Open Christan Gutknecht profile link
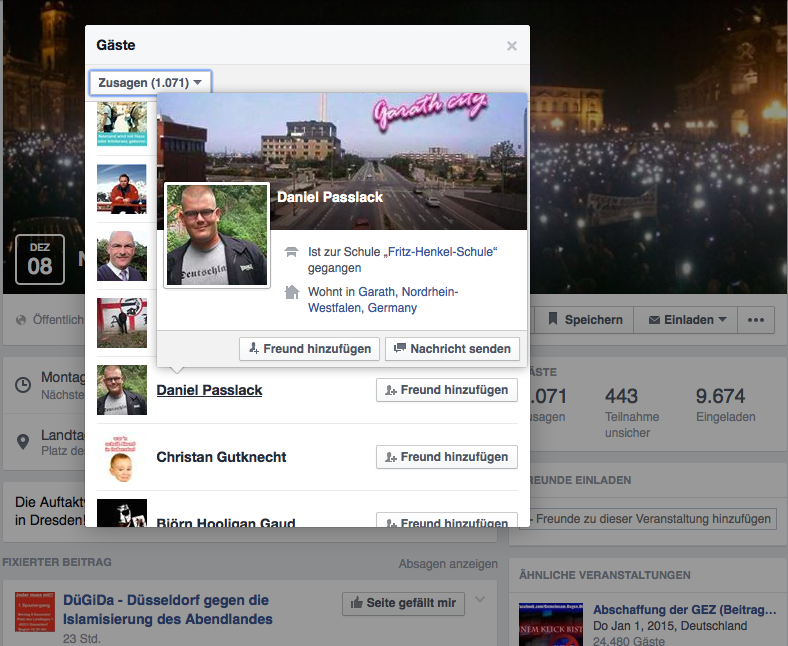The image size is (788, 646). point(221,457)
